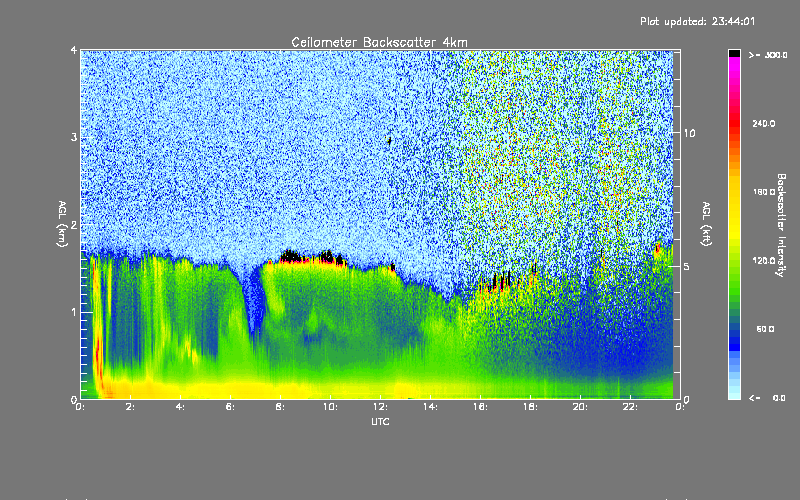
Task: Click the 1 km tick on the left axis
Action: click(74, 312)
